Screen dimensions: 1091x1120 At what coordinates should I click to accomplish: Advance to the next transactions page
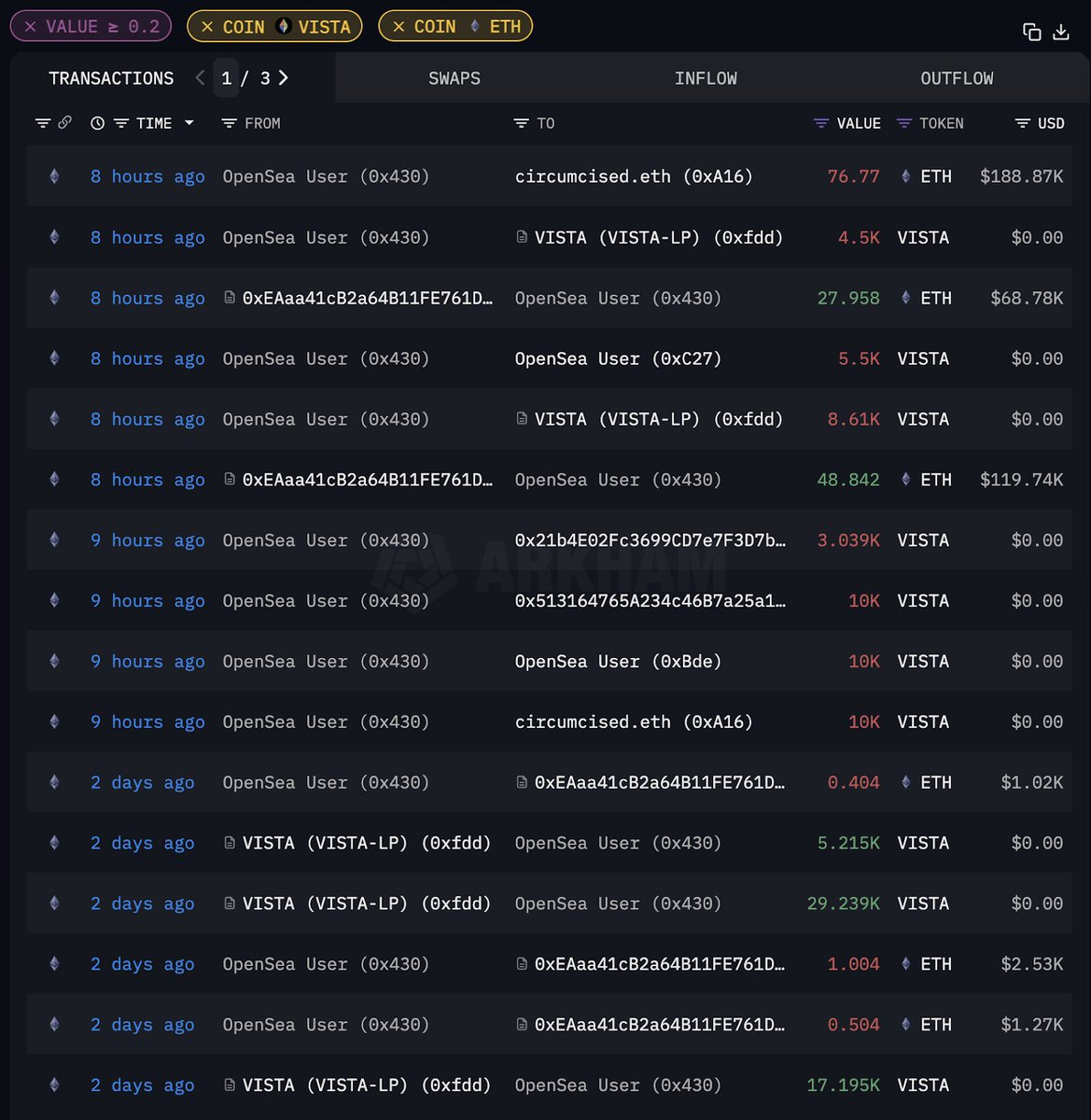285,78
